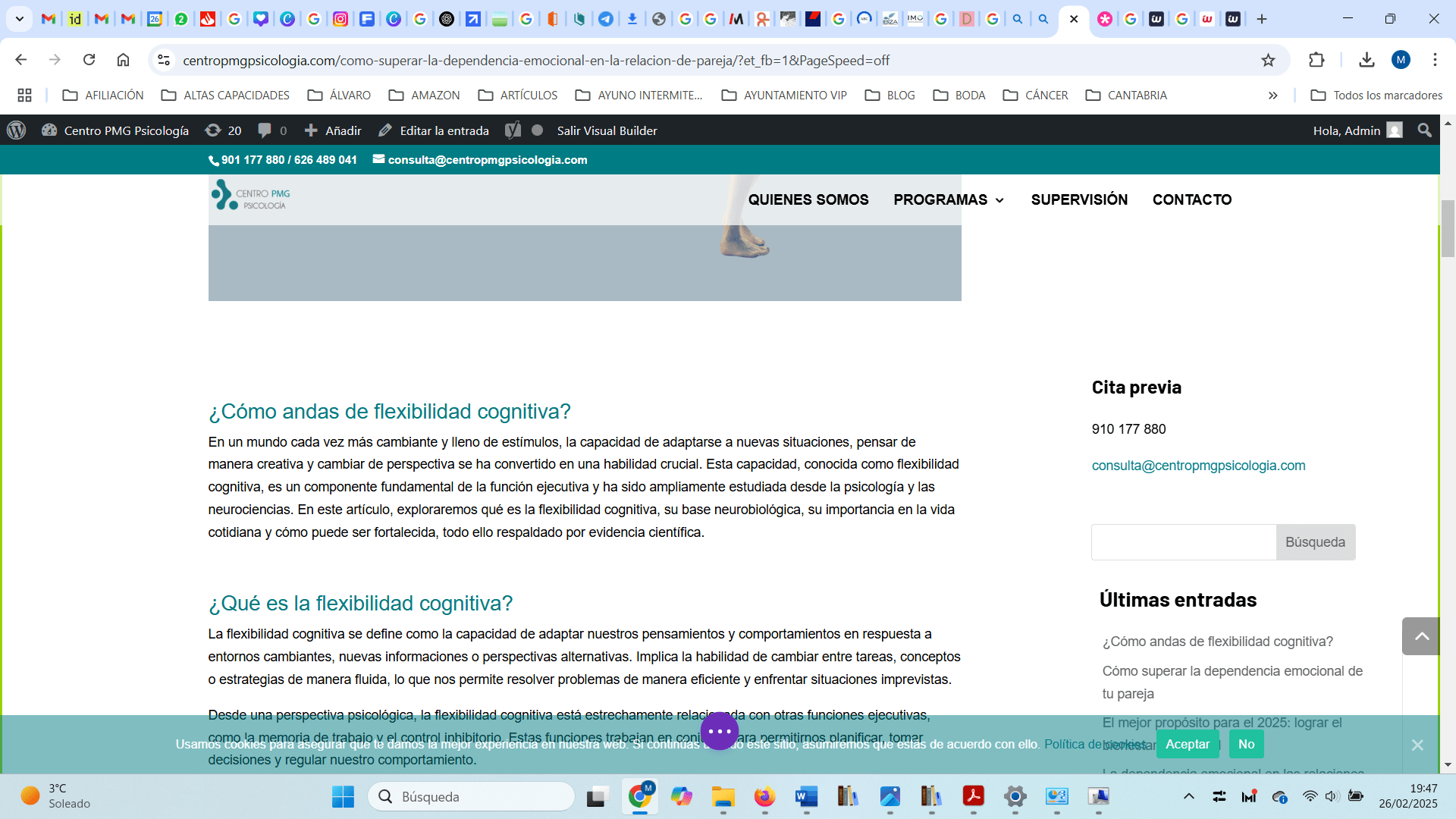Open the weather widget showing 3°C

(x=55, y=796)
